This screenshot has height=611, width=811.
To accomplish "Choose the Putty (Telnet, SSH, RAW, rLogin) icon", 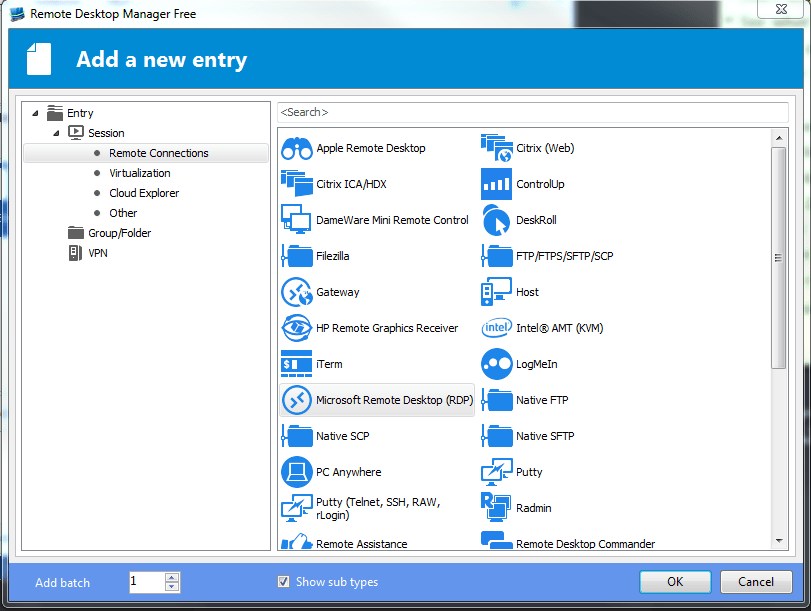I will click(x=296, y=508).
